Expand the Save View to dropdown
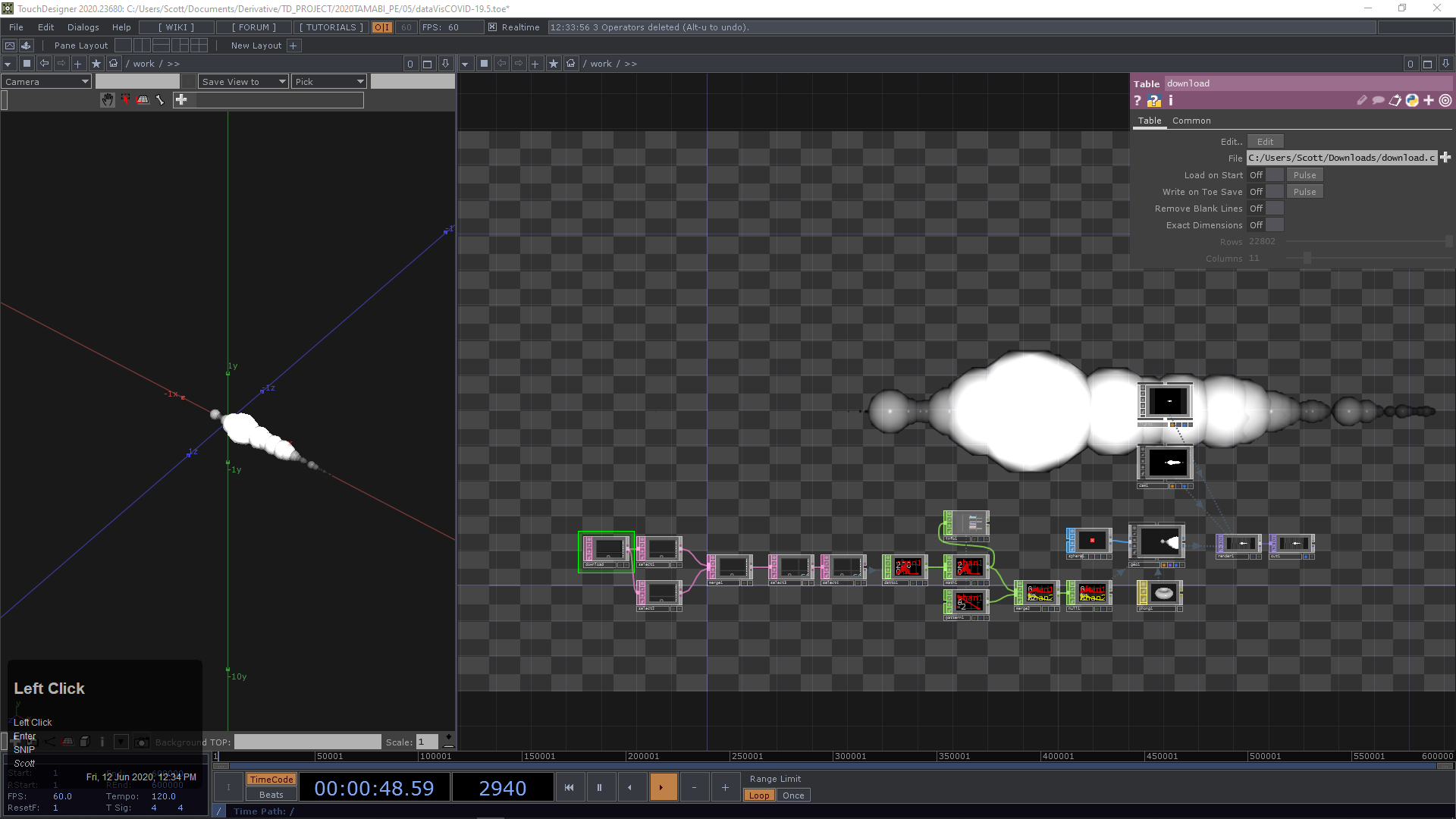The width and height of the screenshot is (1456, 819). [x=243, y=82]
